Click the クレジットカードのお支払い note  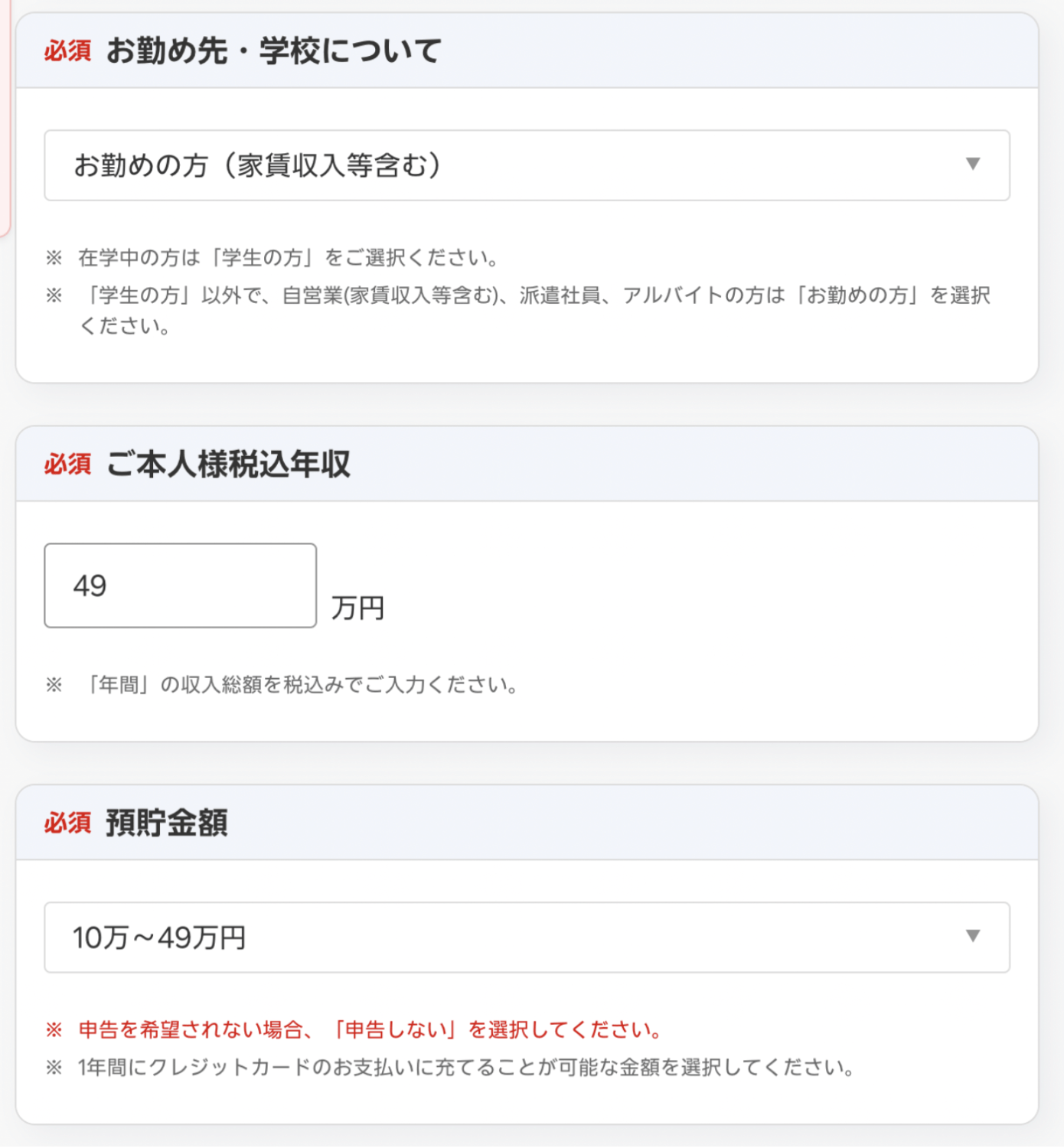coord(466,1068)
